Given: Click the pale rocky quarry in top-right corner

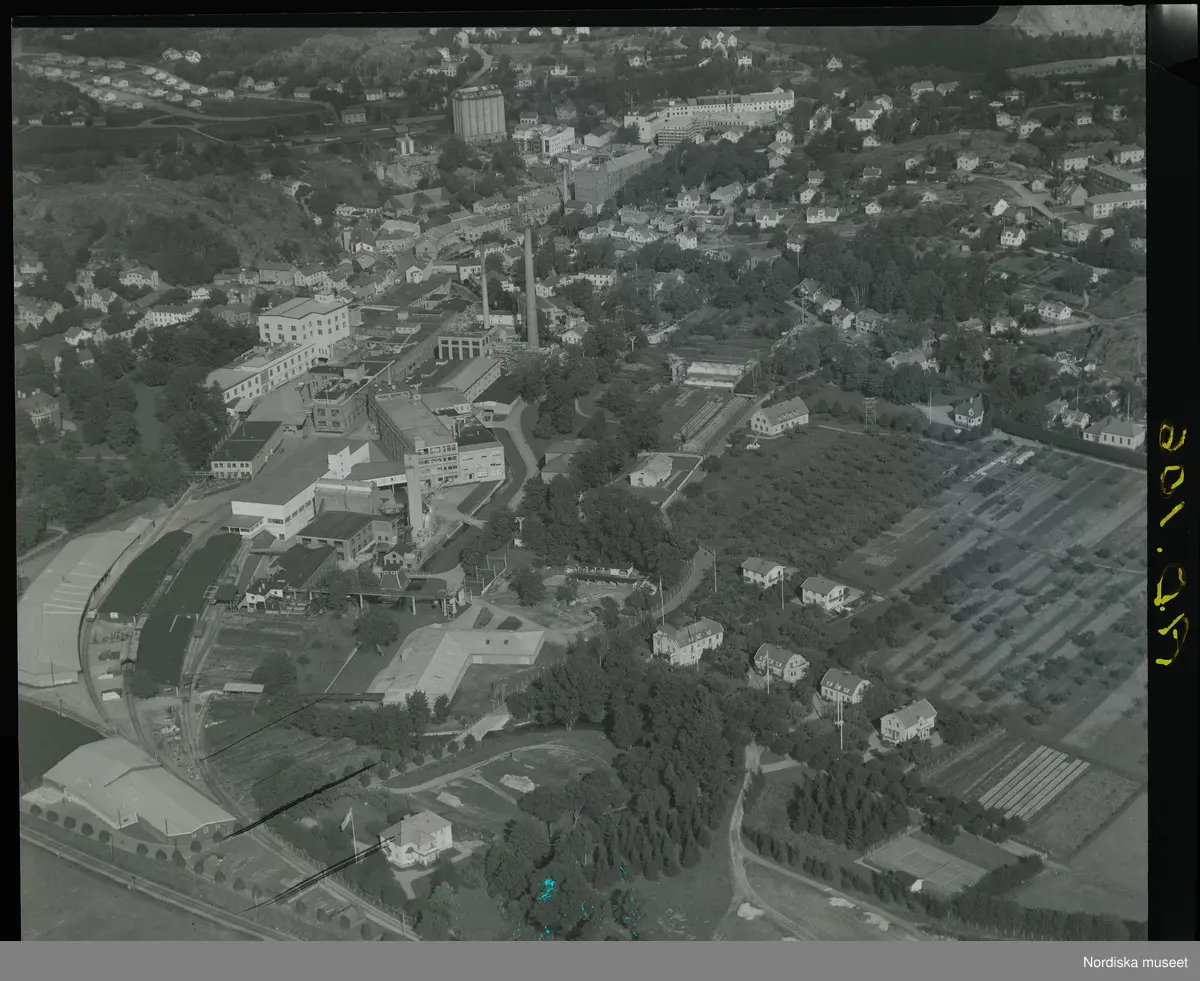Looking at the screenshot, I should (1080, 20).
